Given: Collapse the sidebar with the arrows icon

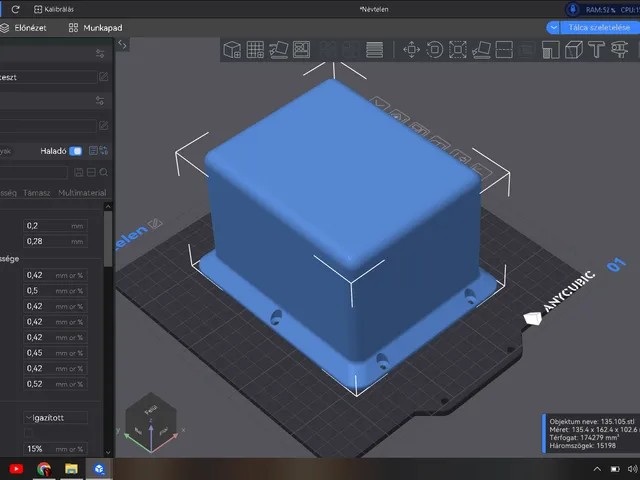Looking at the screenshot, I should 122,44.
